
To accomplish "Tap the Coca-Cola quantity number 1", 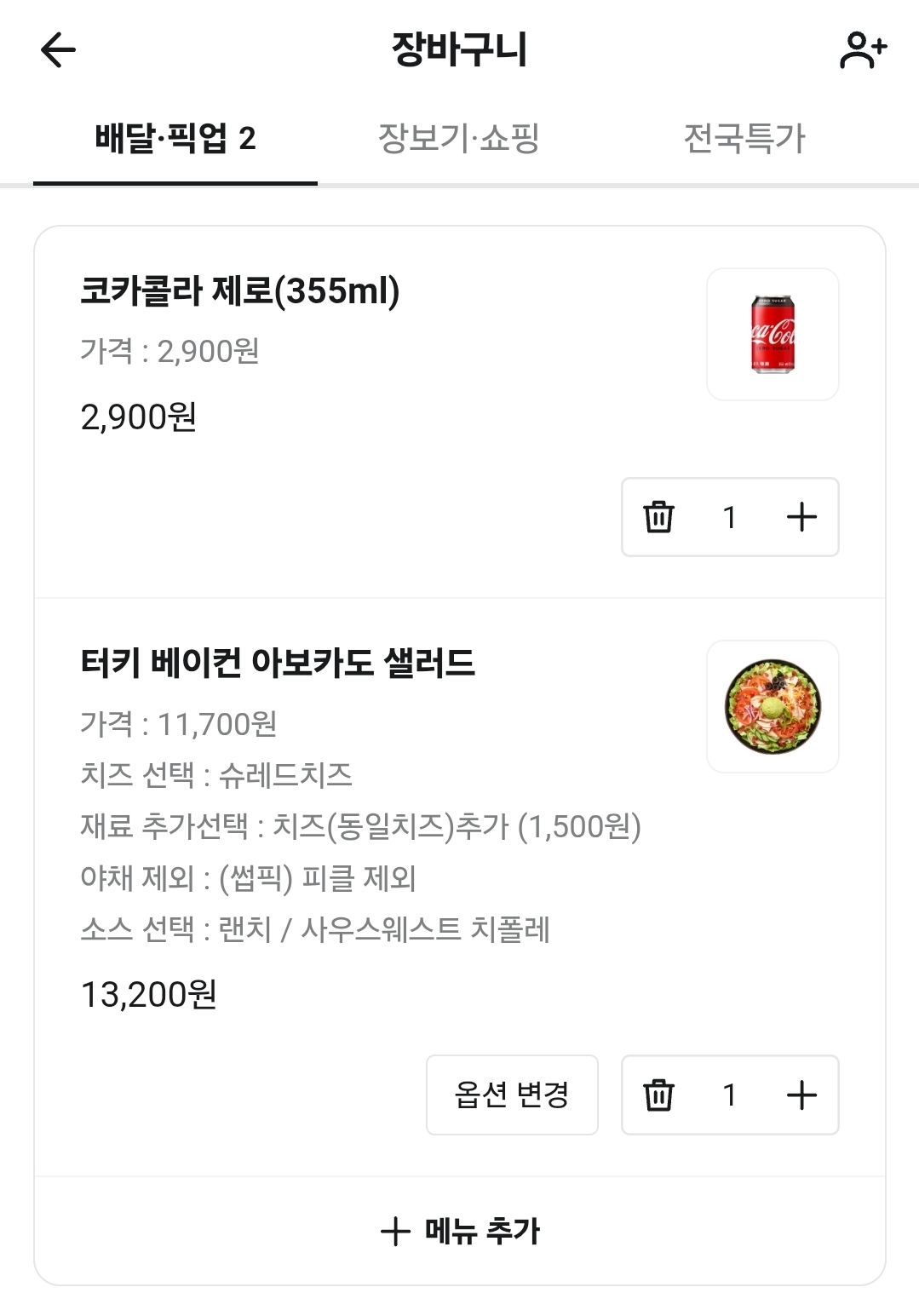I will click(x=729, y=517).
